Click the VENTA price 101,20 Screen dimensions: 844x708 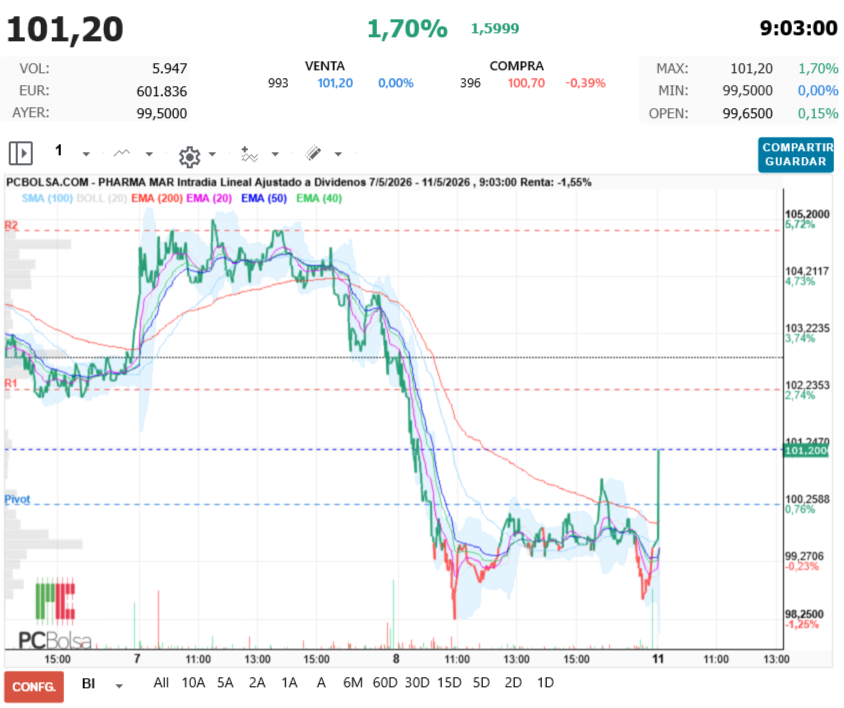click(335, 83)
